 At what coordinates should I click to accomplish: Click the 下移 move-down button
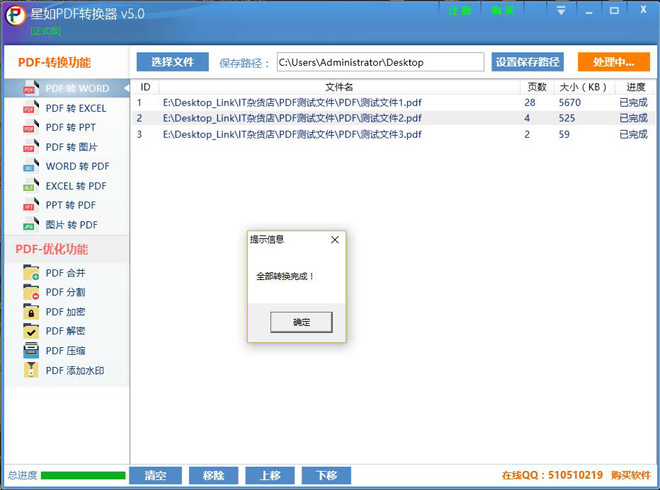click(326, 476)
